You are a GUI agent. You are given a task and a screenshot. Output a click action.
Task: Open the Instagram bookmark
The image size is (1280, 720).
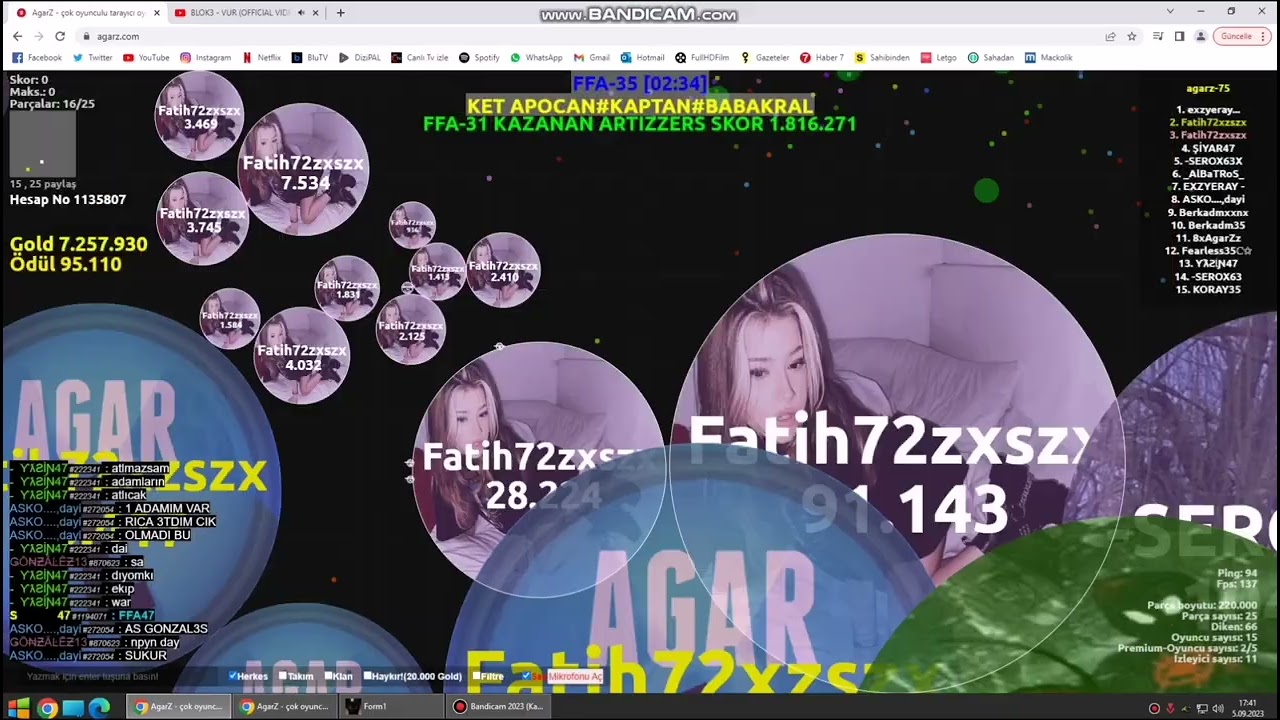[205, 58]
